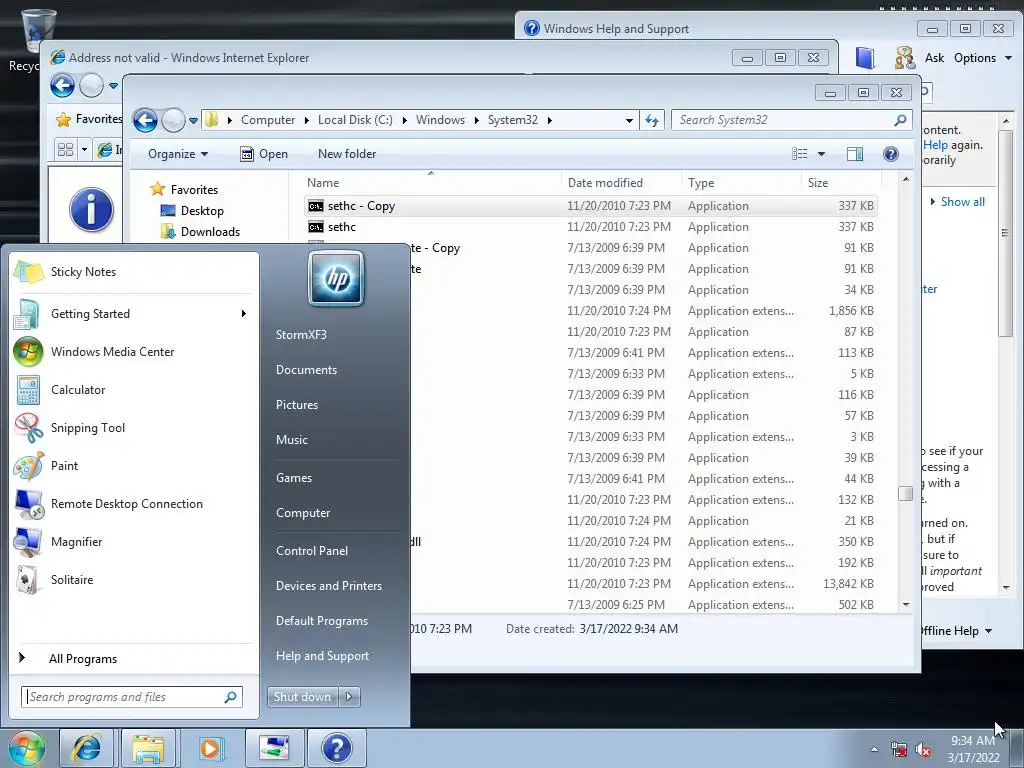The image size is (1024, 768).
Task: Open Magnifier from Start menu
Action: click(x=76, y=541)
